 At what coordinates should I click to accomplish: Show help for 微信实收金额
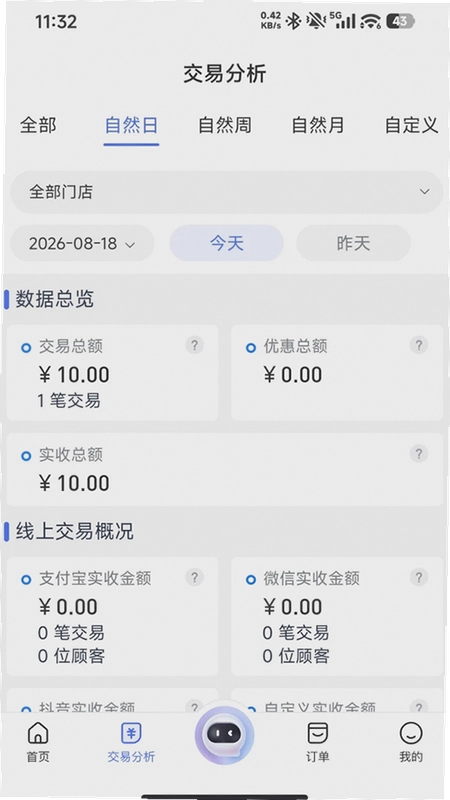coord(419,578)
